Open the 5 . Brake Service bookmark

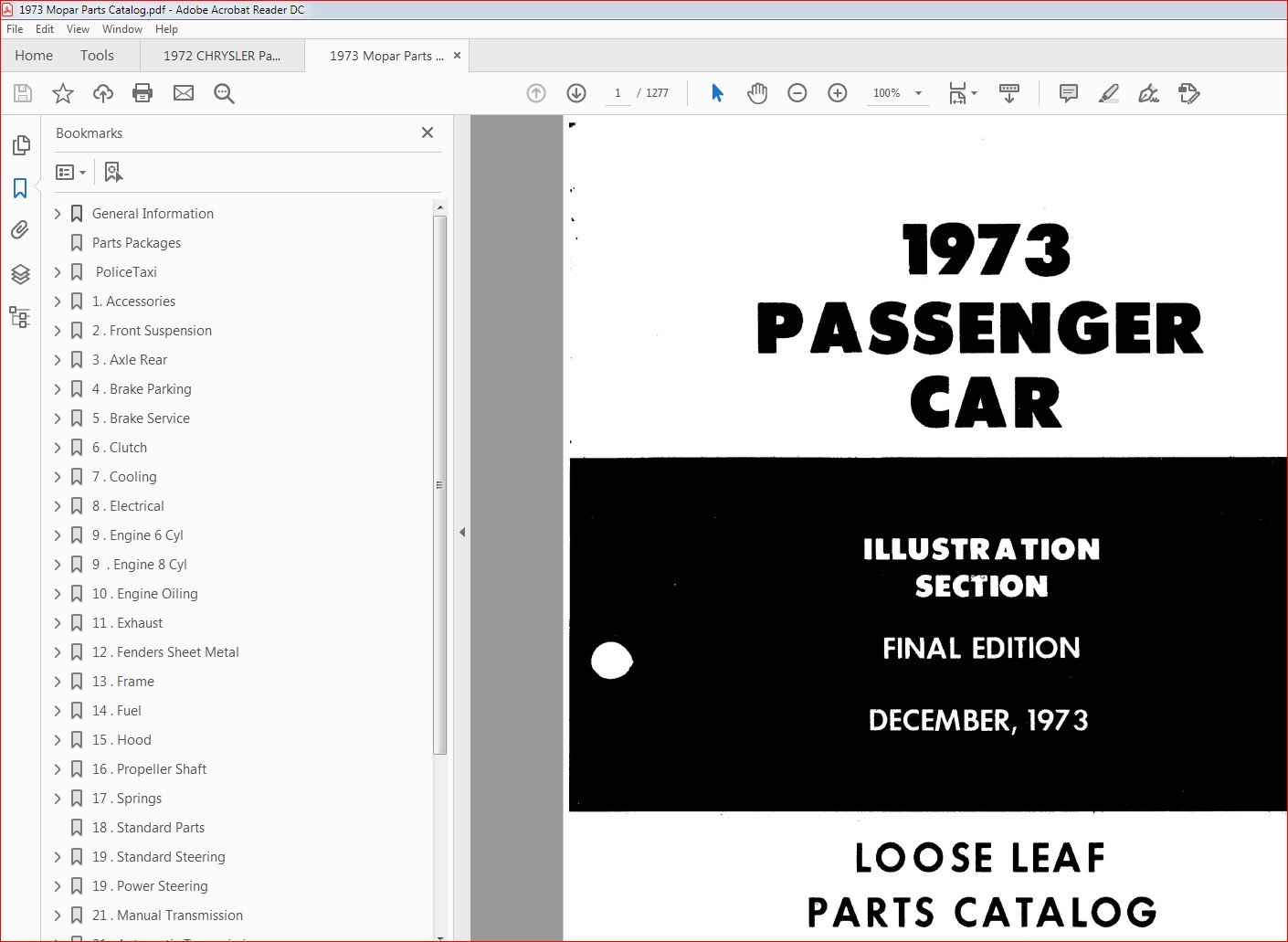141,418
